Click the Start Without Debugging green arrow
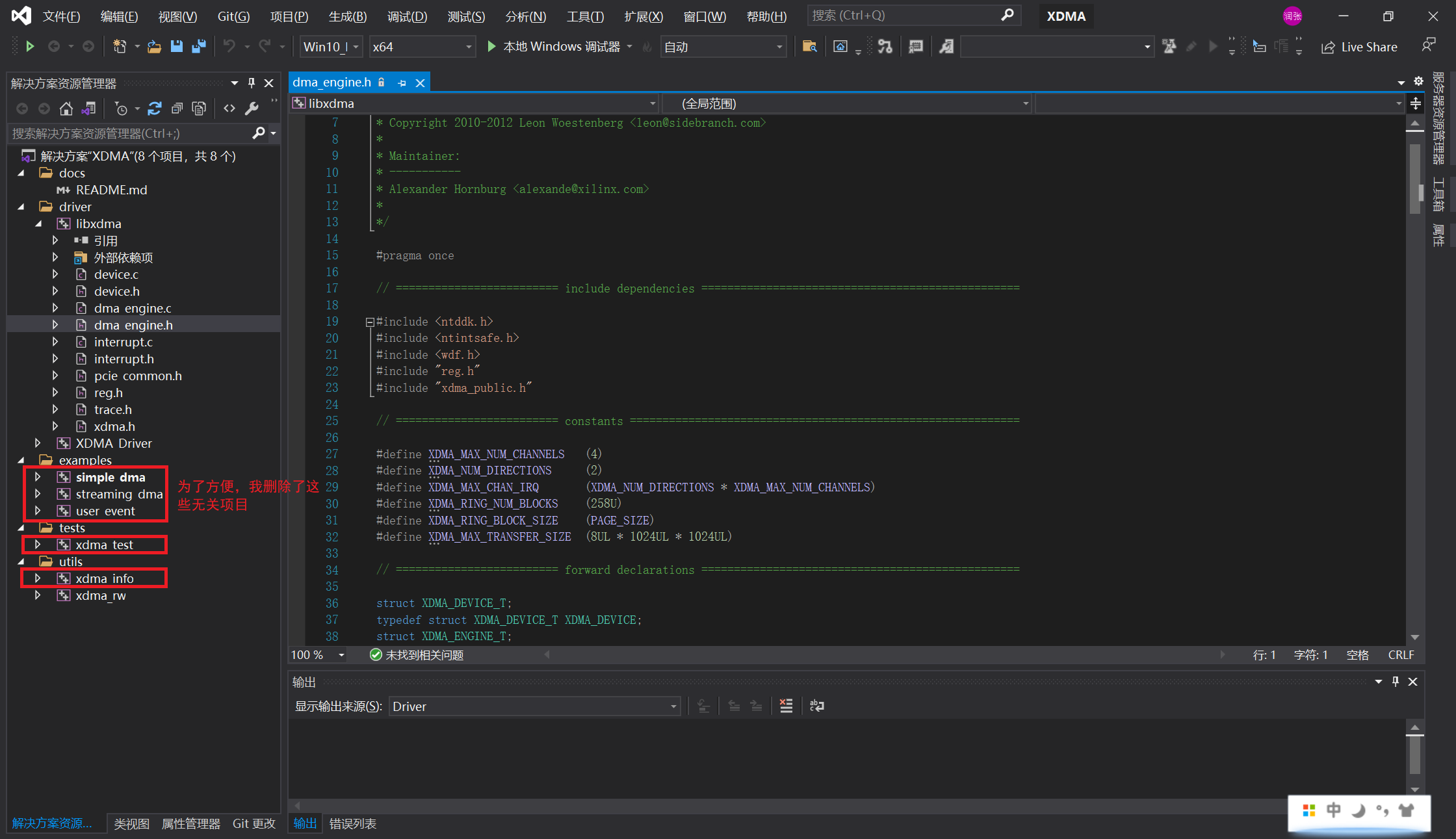The height and width of the screenshot is (839, 1456). pyautogui.click(x=30, y=46)
